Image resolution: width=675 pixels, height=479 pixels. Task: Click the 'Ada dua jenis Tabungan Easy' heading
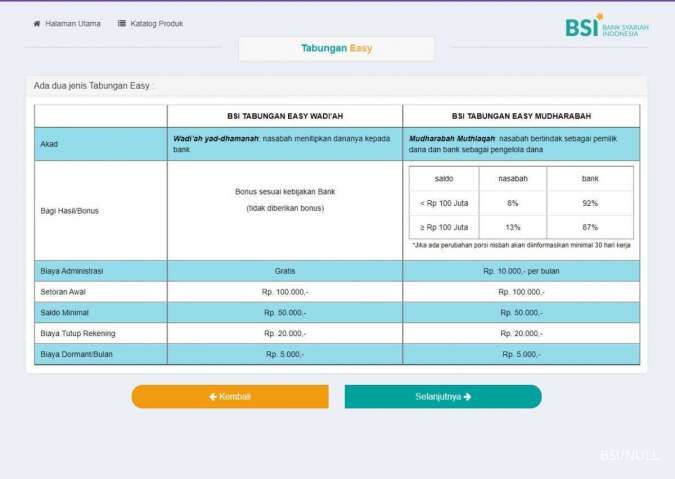click(x=92, y=86)
